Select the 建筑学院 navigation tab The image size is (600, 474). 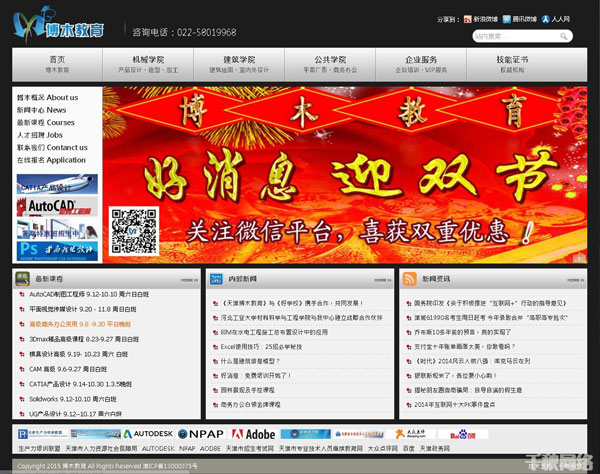[x=239, y=64]
